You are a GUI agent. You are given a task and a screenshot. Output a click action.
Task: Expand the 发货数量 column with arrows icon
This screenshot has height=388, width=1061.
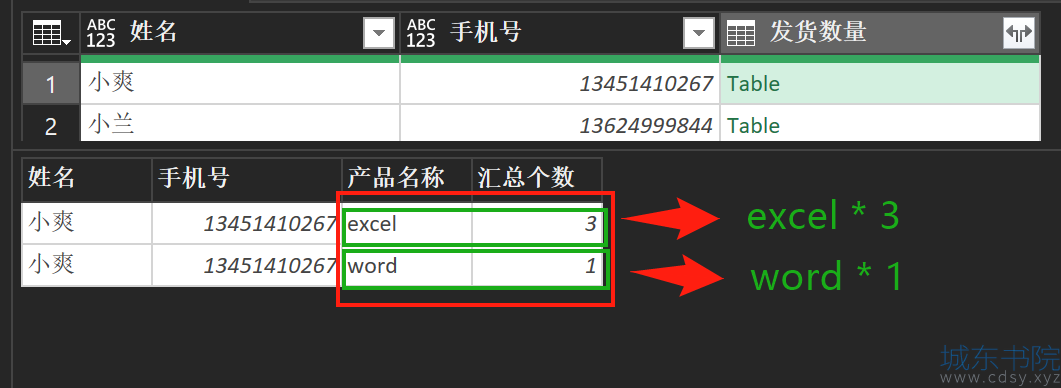(1019, 33)
